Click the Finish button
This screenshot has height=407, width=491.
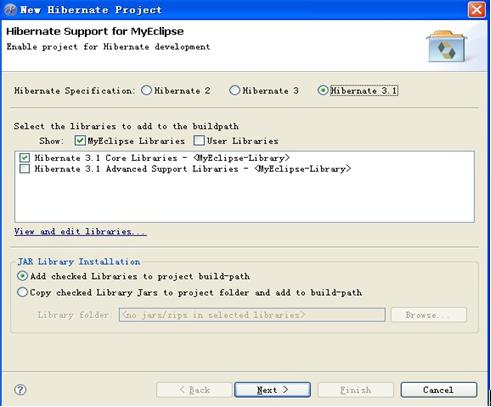coord(356,390)
